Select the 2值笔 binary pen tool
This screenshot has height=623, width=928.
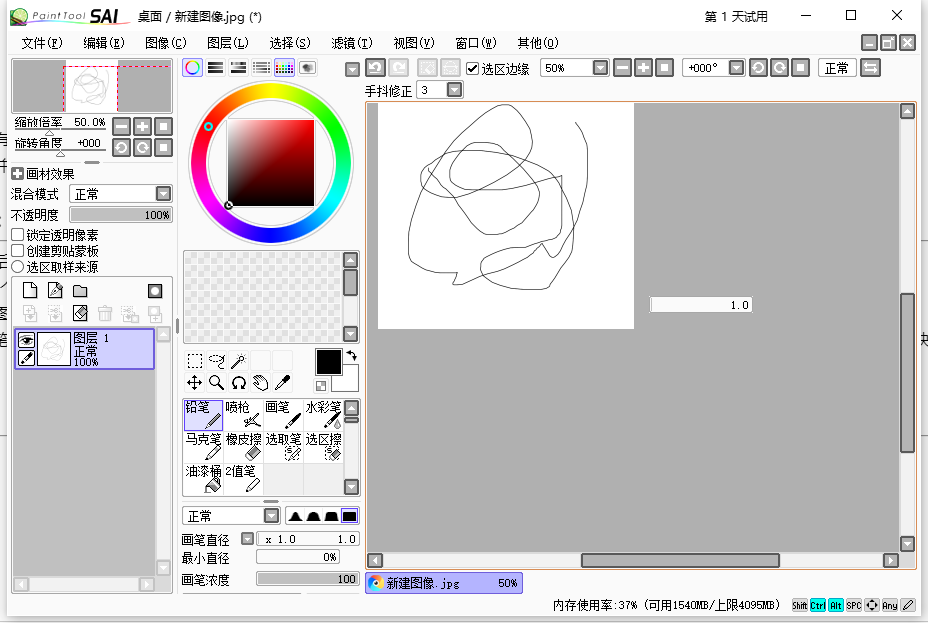point(243,479)
